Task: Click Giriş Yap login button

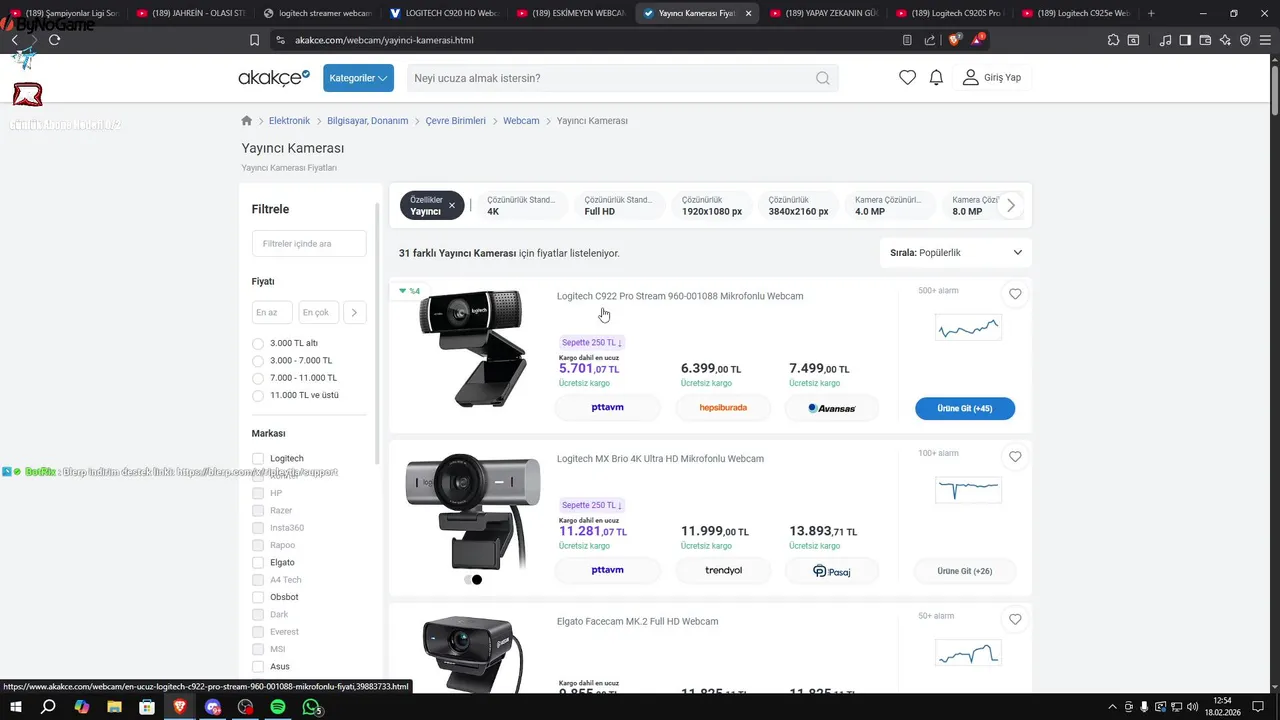Action: click(x=991, y=78)
